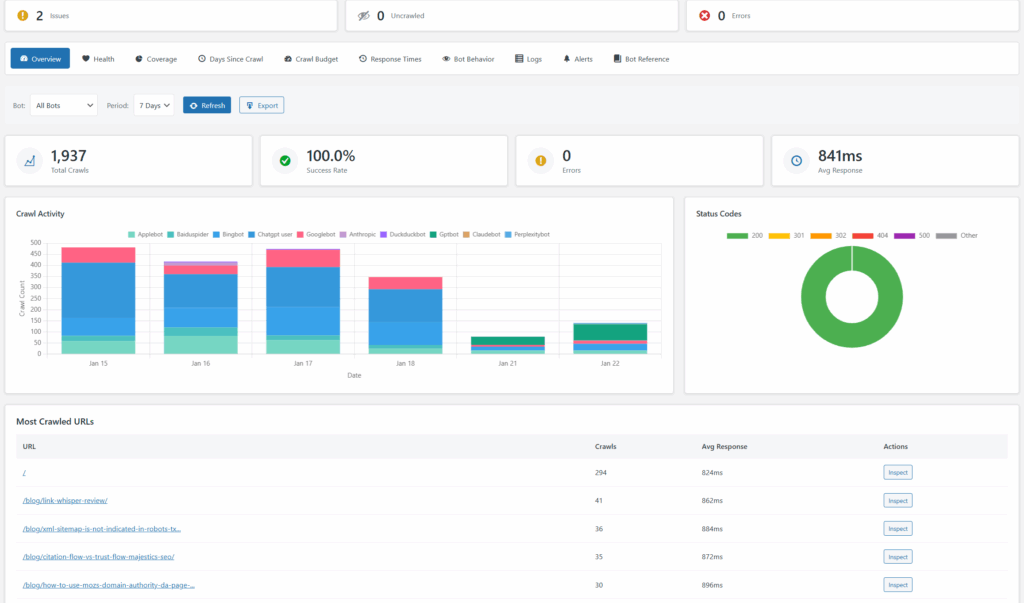Click the Logs panel icon

[x=517, y=59]
